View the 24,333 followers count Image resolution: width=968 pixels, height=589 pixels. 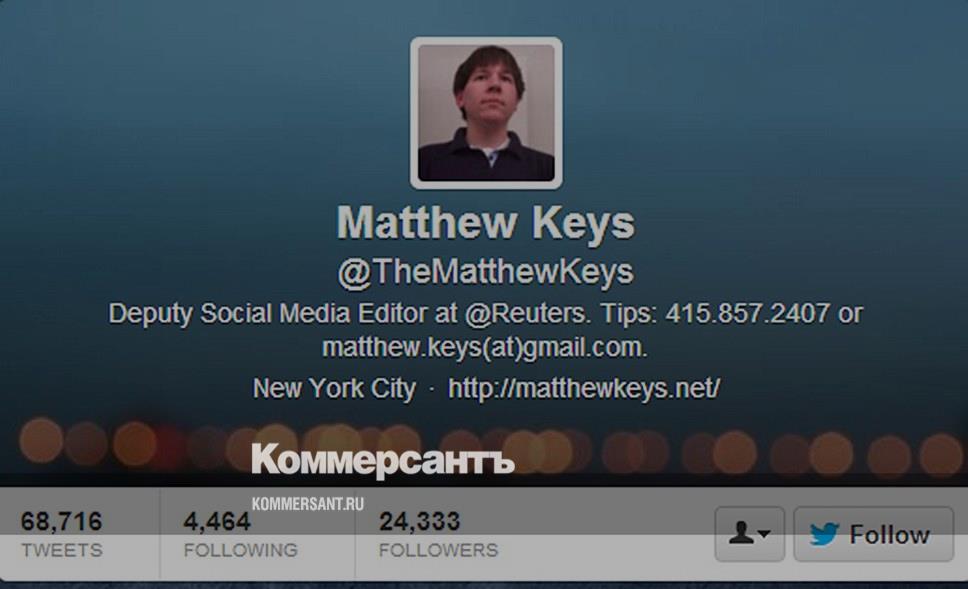coord(420,522)
